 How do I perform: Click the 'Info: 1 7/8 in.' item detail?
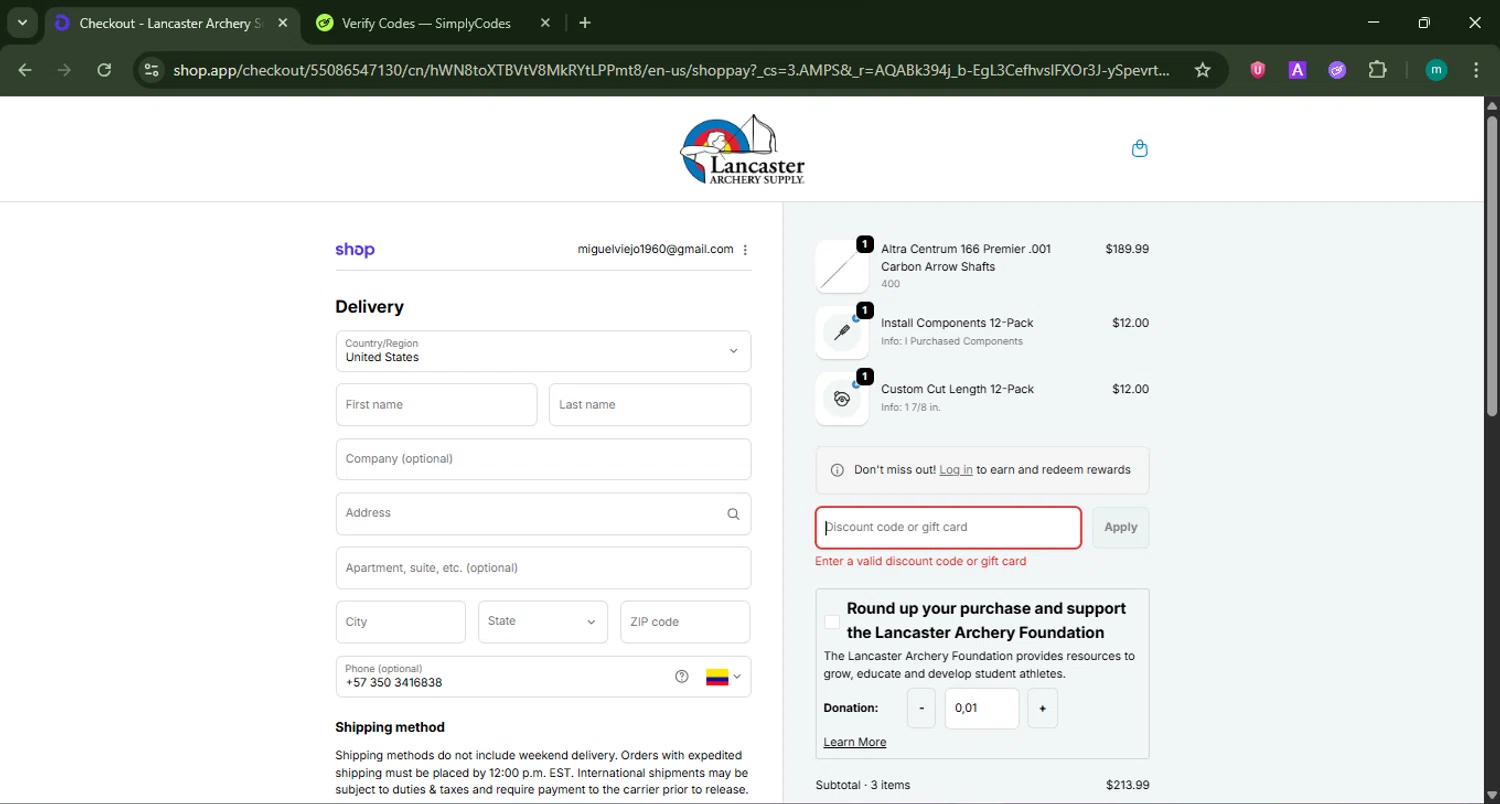point(911,408)
